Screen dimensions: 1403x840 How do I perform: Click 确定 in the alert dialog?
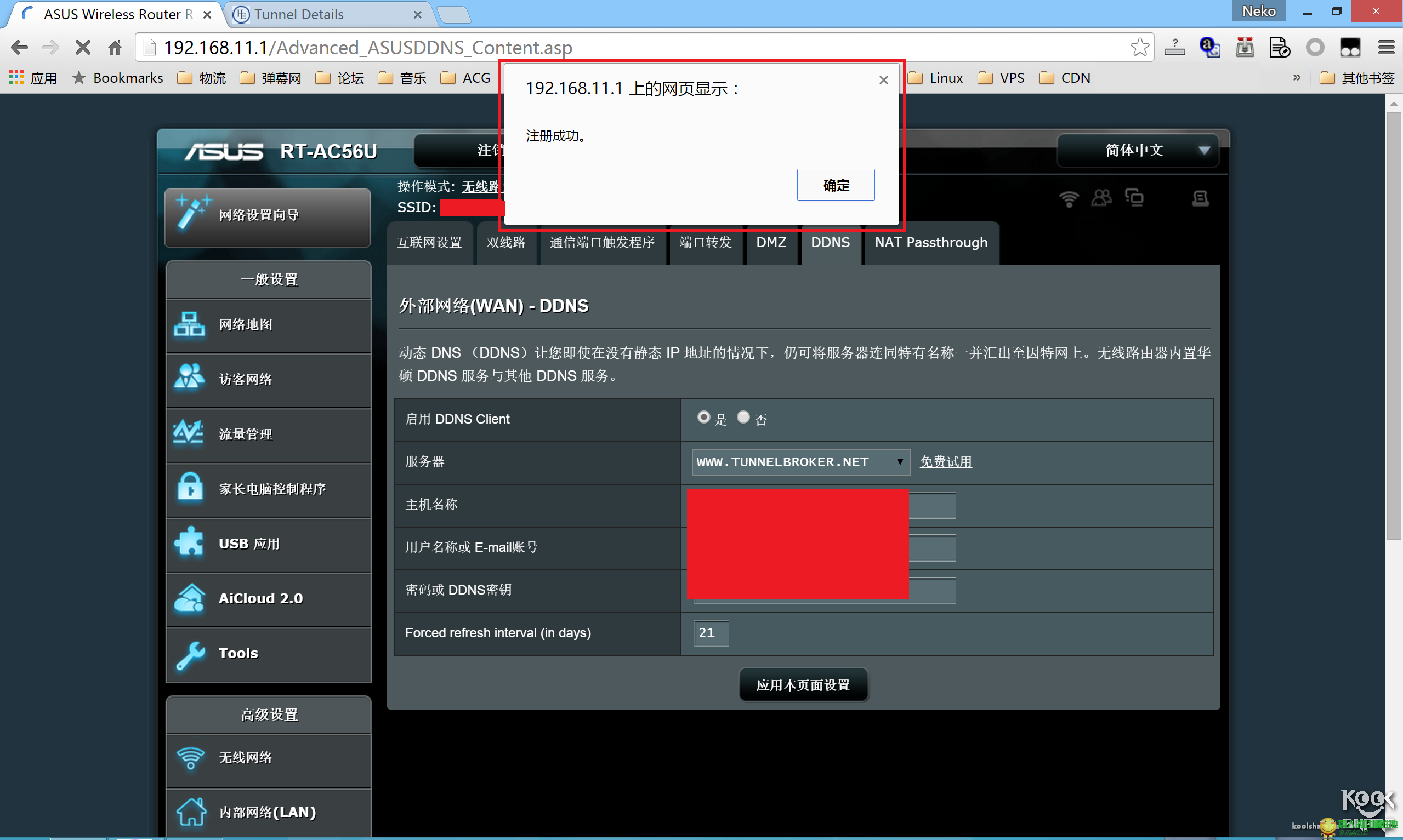[x=836, y=185]
